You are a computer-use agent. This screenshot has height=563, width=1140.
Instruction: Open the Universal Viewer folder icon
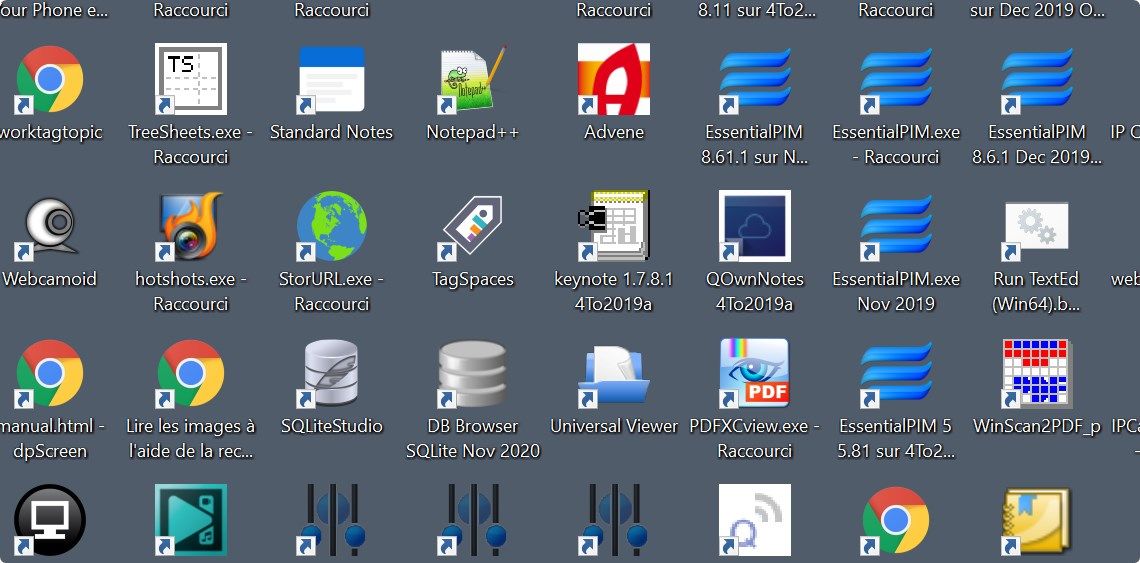[x=614, y=373]
